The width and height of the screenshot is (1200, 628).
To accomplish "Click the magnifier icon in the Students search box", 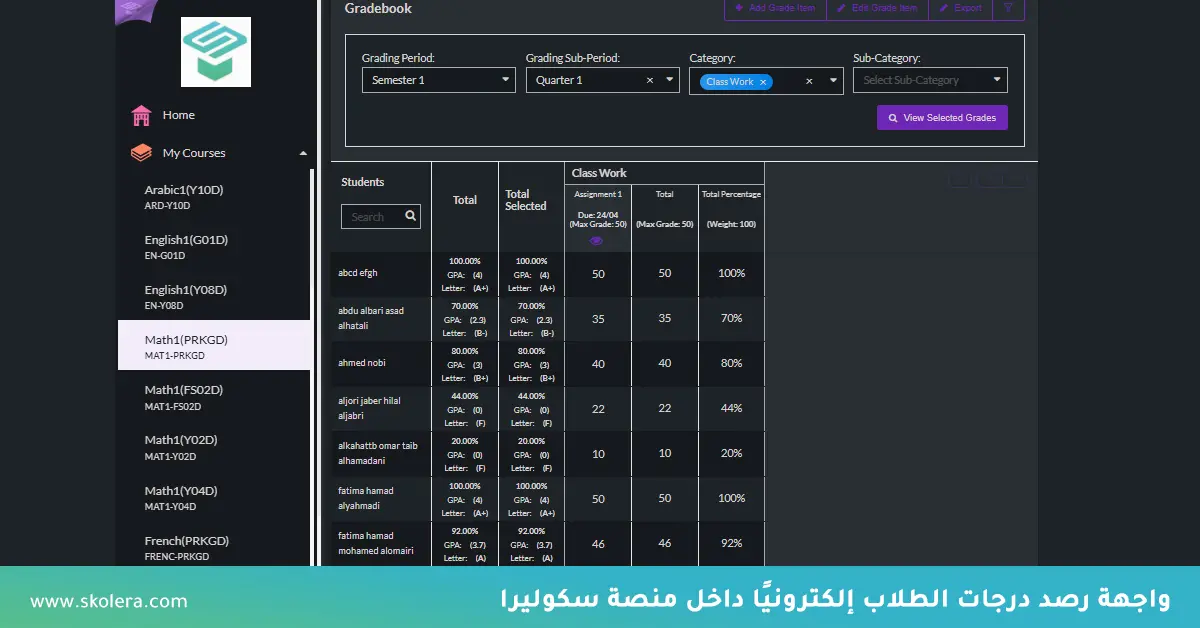I will pyautogui.click(x=410, y=216).
